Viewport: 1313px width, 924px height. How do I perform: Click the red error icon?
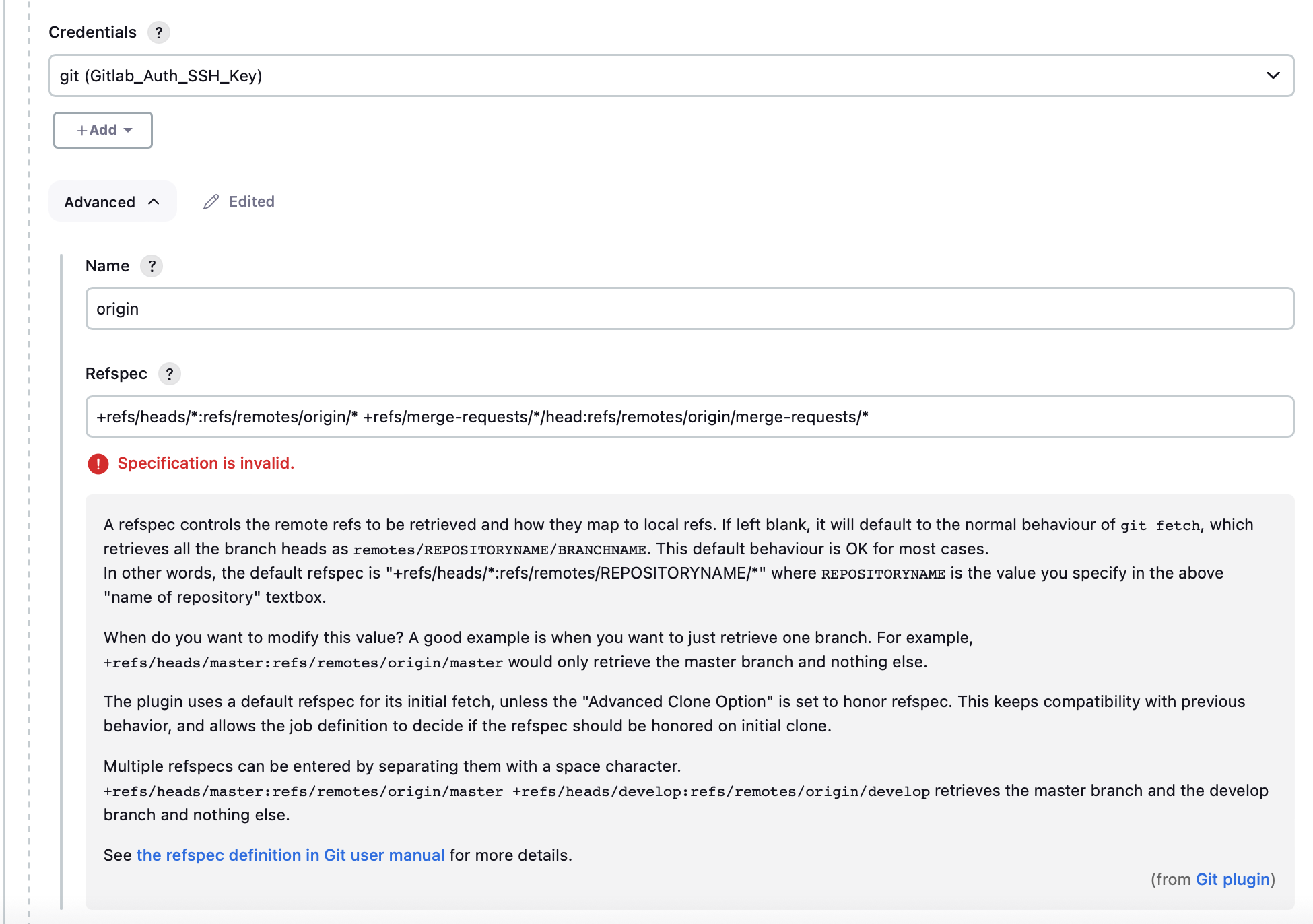(98, 463)
